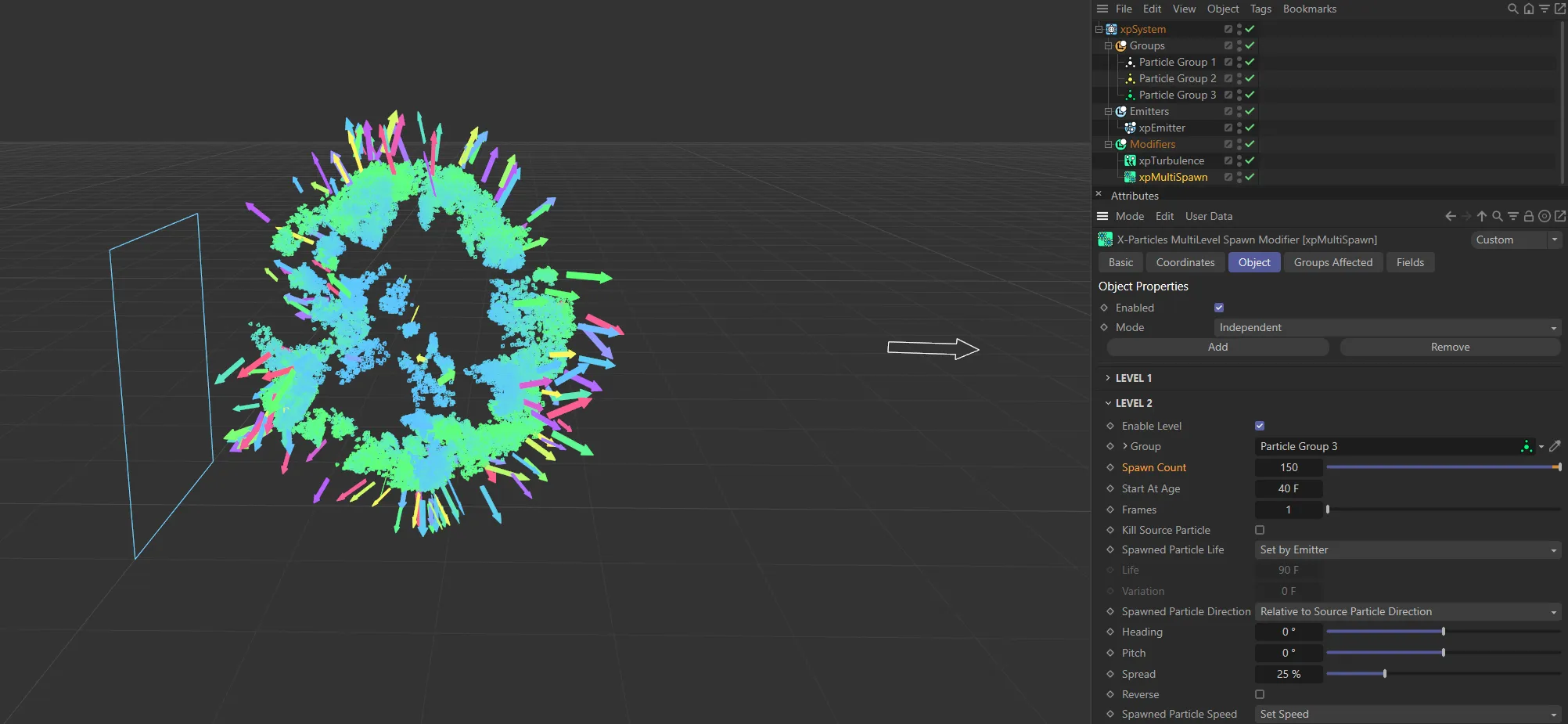Click the Start At Age value field

pos(1288,488)
